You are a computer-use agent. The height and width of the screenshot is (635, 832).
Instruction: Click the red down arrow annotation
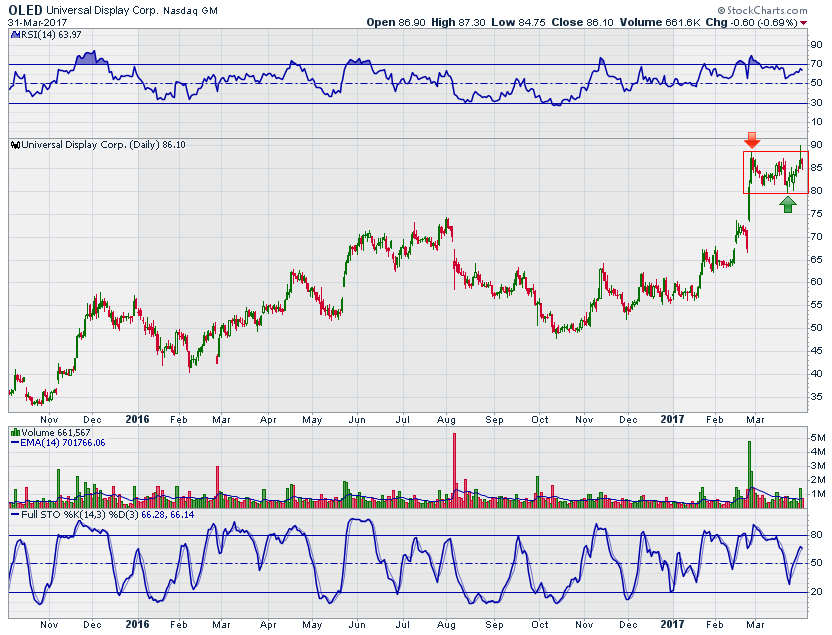[751, 140]
